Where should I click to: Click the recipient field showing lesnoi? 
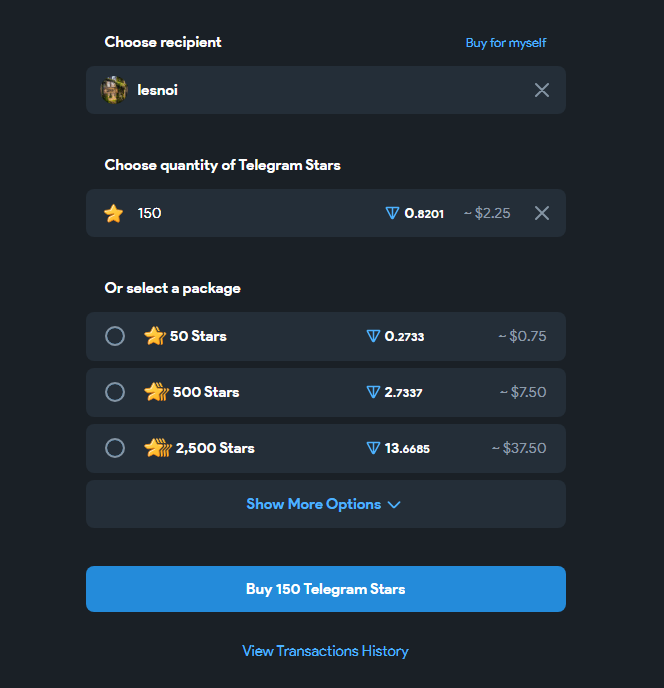(x=326, y=90)
